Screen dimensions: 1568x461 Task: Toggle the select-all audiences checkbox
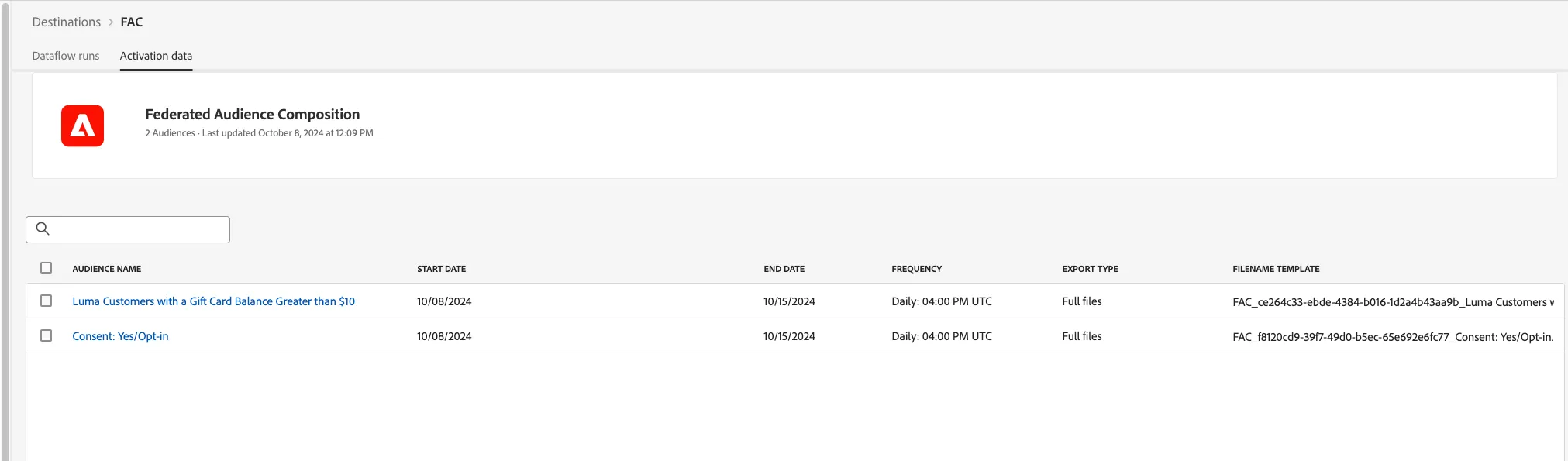47,268
